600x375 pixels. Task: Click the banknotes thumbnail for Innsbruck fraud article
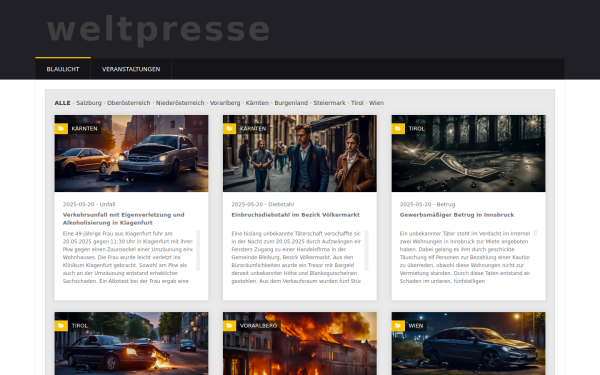(468, 153)
